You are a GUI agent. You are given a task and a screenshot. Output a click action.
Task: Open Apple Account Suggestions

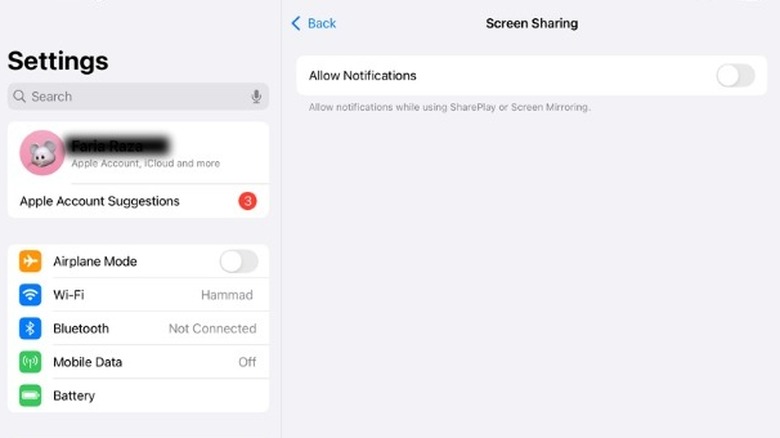(138, 201)
